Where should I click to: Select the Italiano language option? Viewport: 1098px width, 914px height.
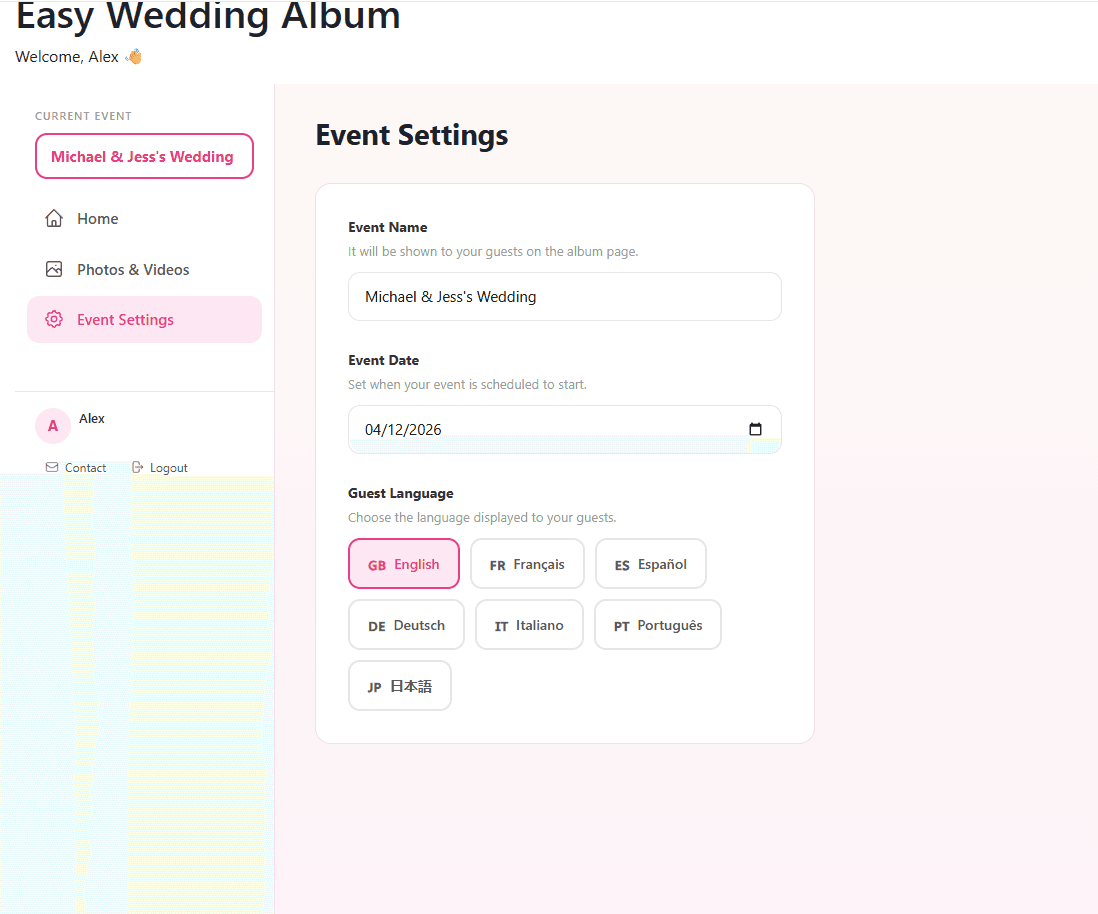(529, 624)
